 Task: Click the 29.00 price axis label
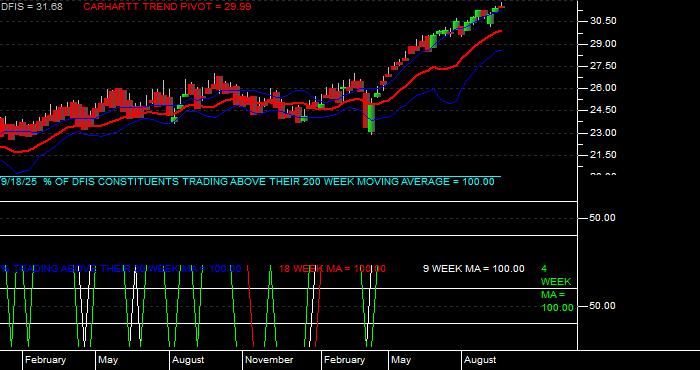pos(603,44)
